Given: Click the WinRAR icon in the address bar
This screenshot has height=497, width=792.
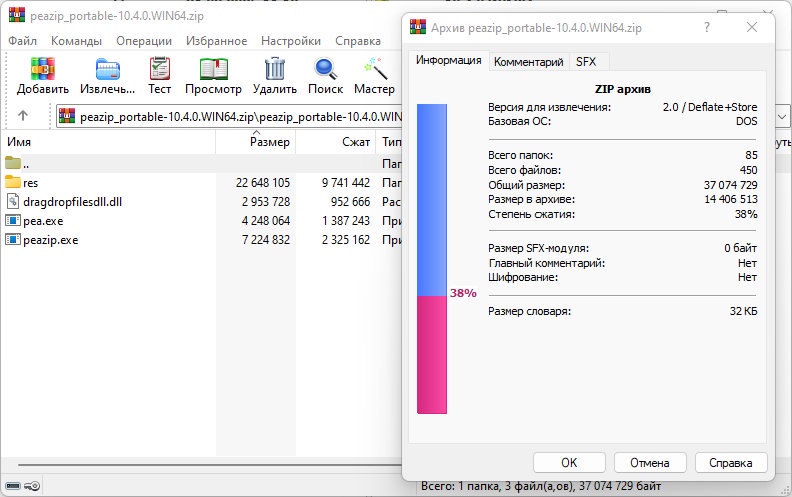Looking at the screenshot, I should coord(67,116).
